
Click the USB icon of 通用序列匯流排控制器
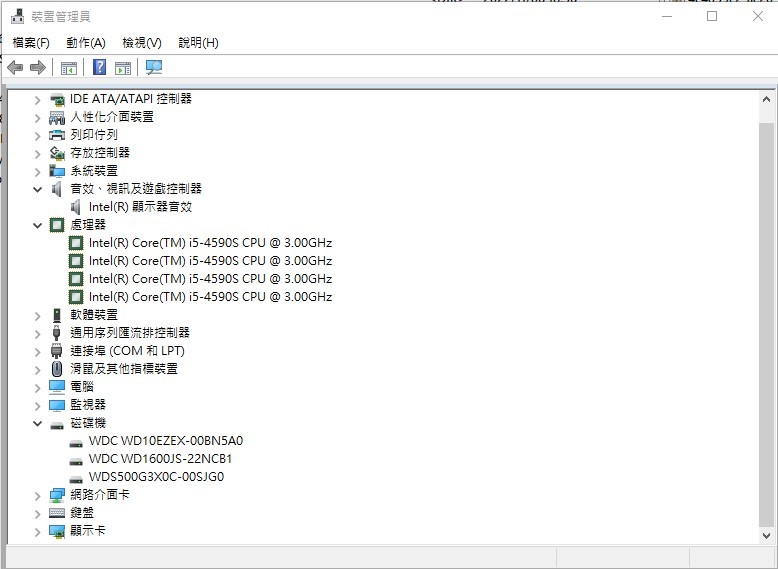coord(57,333)
